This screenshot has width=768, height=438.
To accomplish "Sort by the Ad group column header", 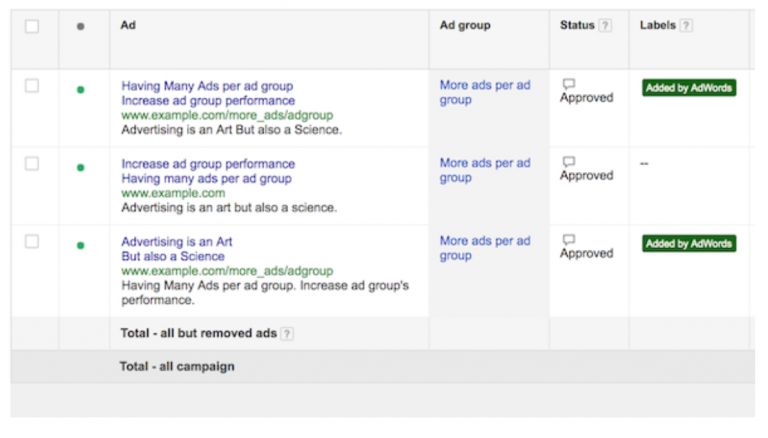I will click(465, 26).
